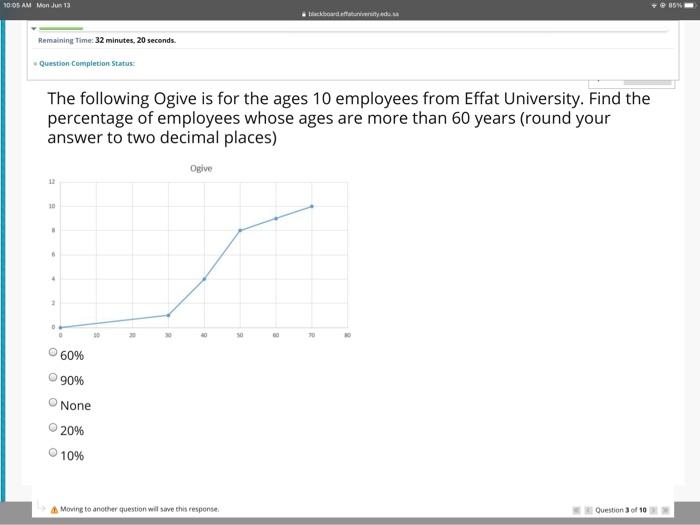
Task: Open the Question Completion Status link
Action: [x=87, y=63]
